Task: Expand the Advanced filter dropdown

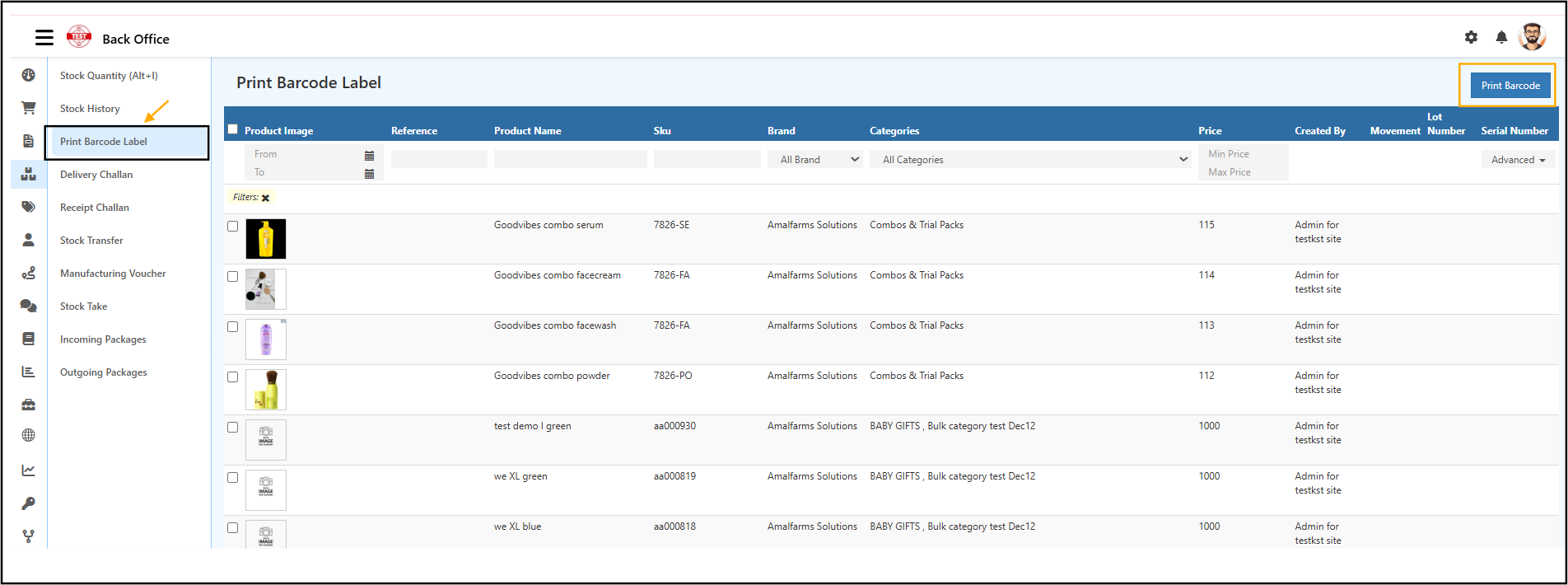Action: point(1518,160)
